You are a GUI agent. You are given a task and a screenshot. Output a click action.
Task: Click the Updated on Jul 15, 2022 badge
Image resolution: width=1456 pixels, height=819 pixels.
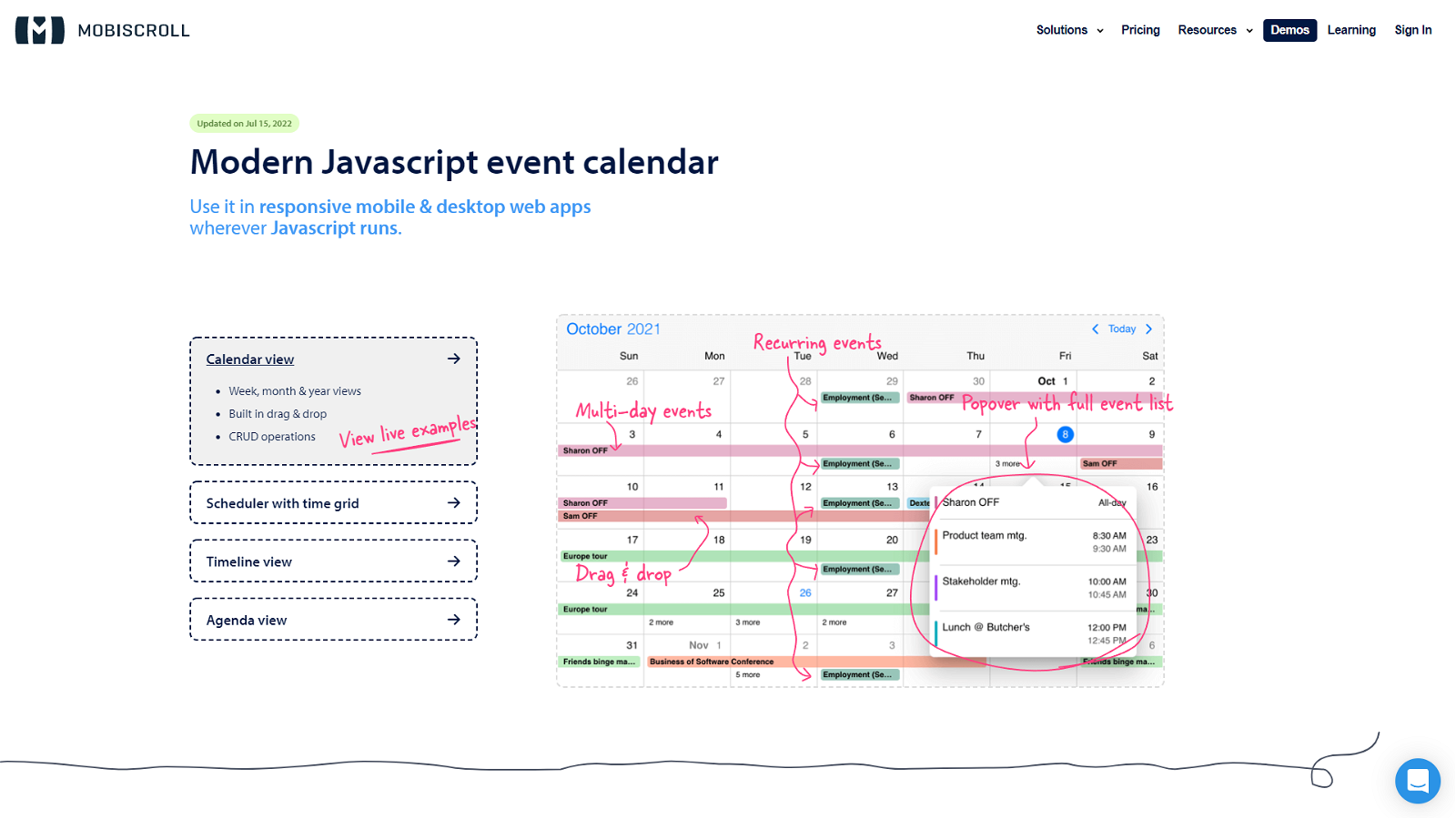click(x=244, y=124)
